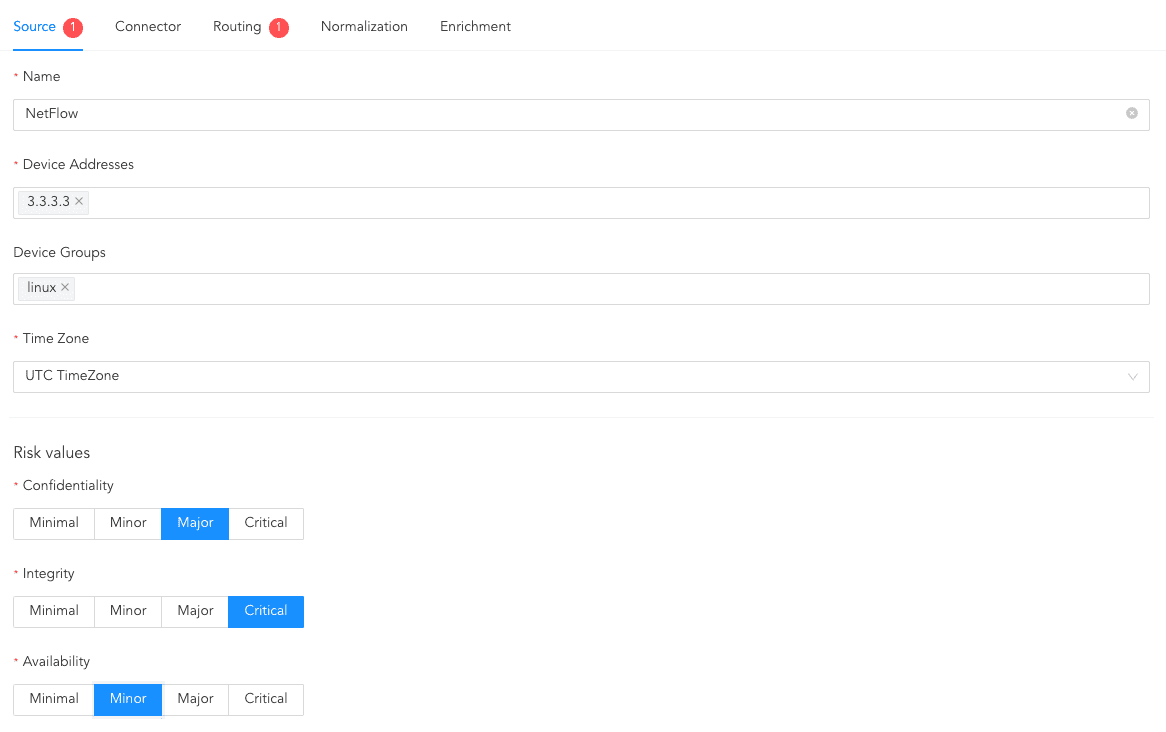The height and width of the screenshot is (732, 1166).
Task: Click the Source tab
Action: point(35,27)
